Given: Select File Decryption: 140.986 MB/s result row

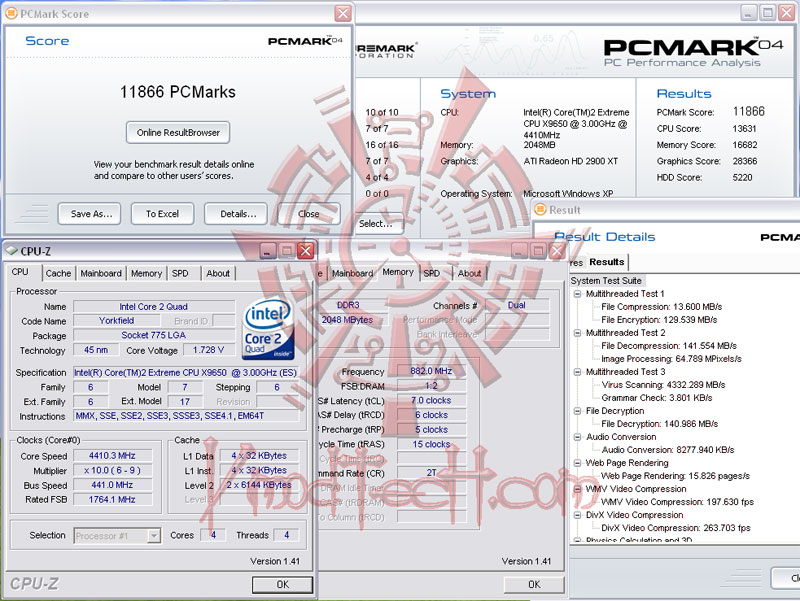Looking at the screenshot, I should click(x=660, y=424).
